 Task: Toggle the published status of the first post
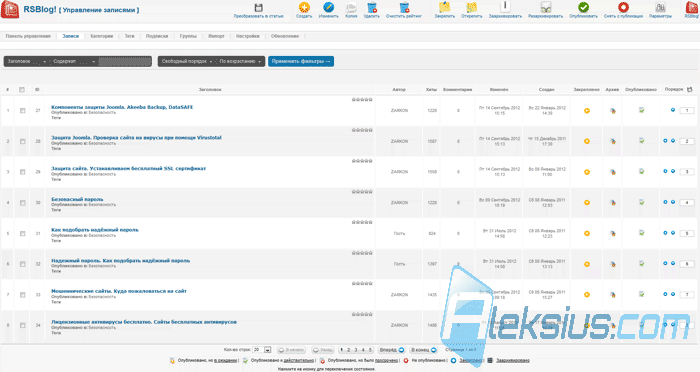tap(642, 110)
